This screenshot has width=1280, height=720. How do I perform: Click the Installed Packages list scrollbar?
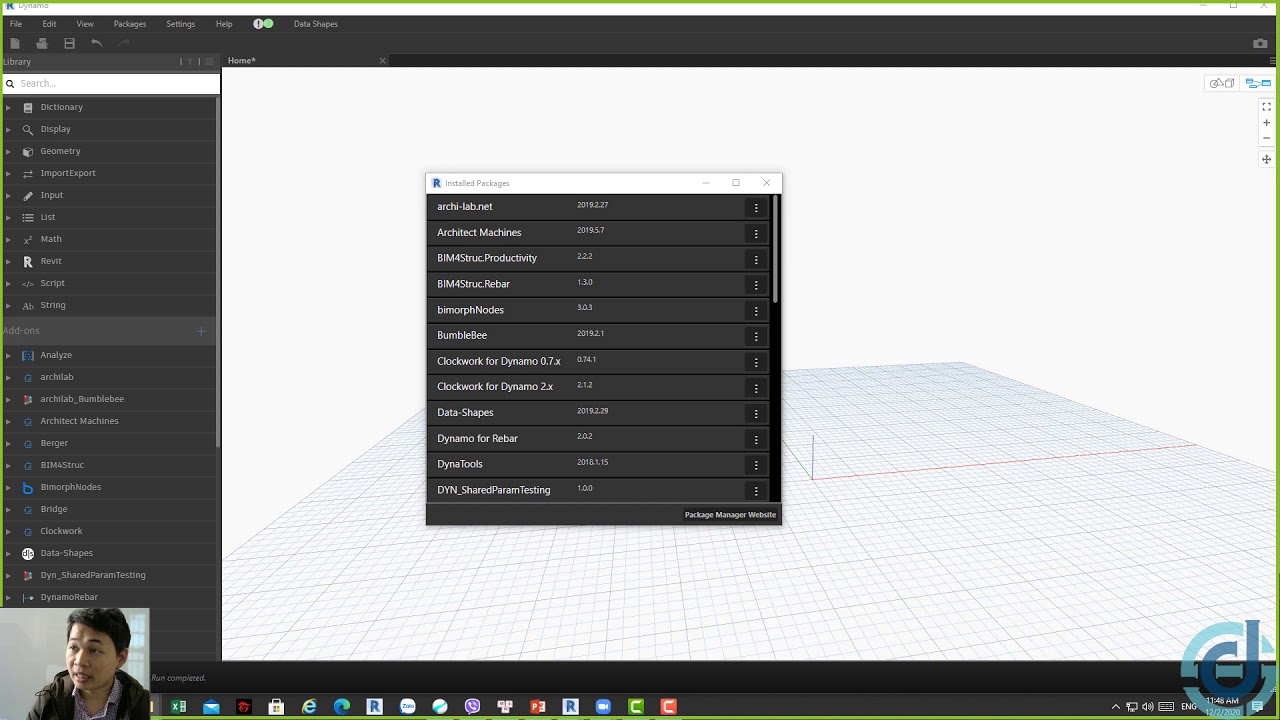click(x=775, y=250)
